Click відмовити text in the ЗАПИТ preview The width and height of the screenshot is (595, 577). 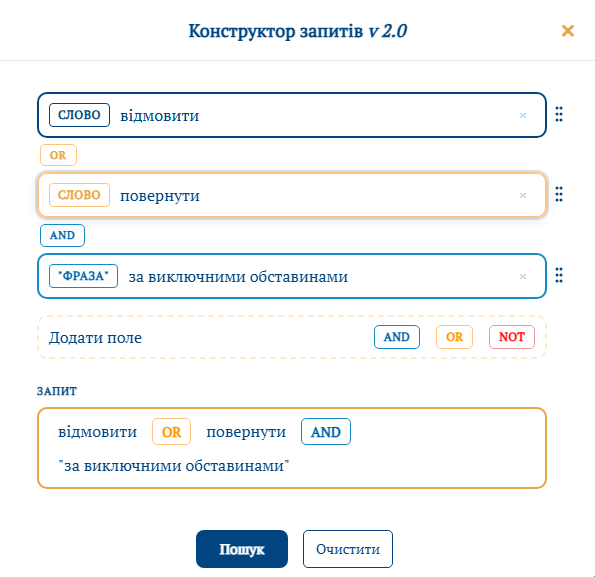click(x=97, y=432)
